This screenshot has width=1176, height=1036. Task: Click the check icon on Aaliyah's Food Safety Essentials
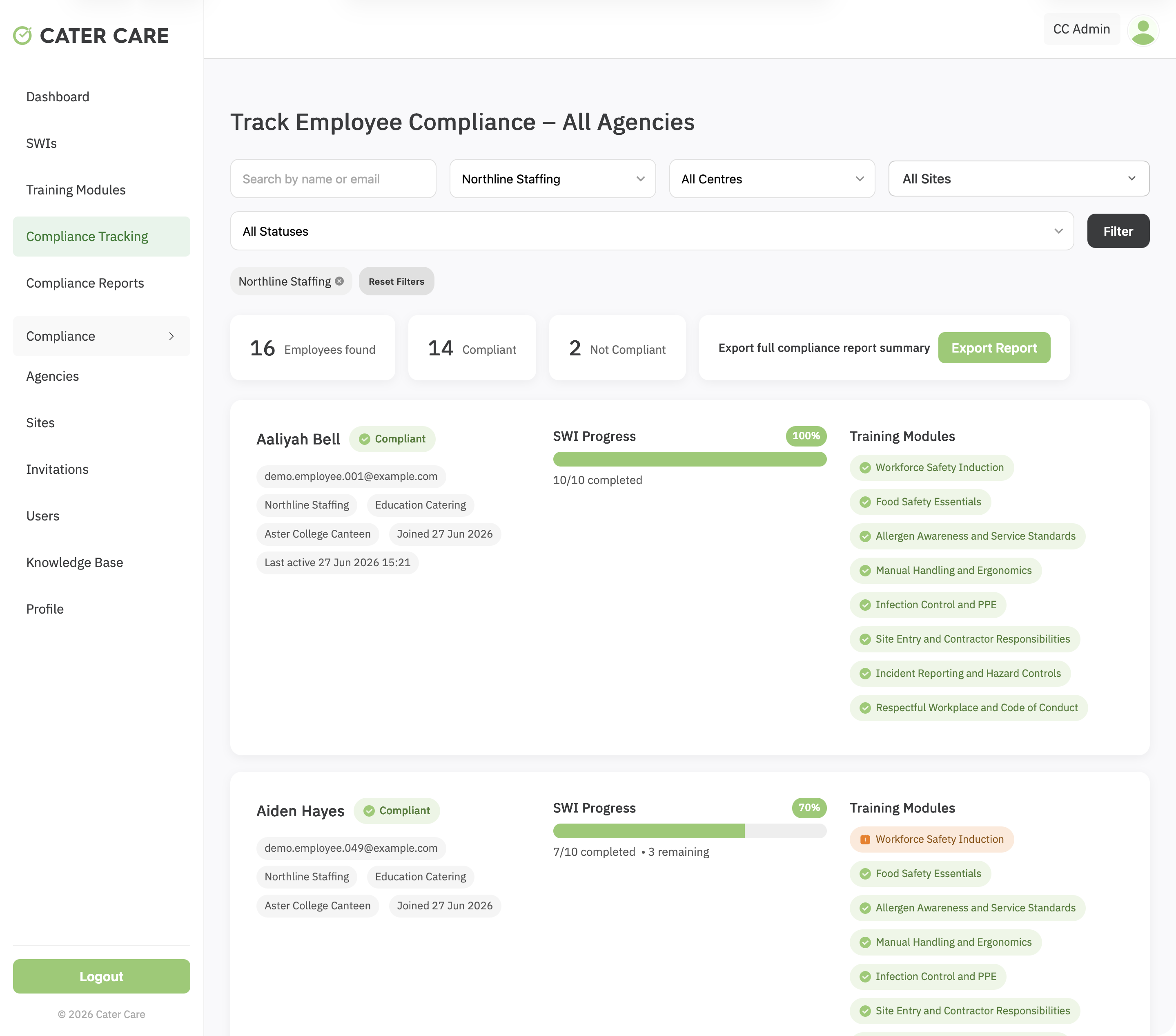point(865,502)
